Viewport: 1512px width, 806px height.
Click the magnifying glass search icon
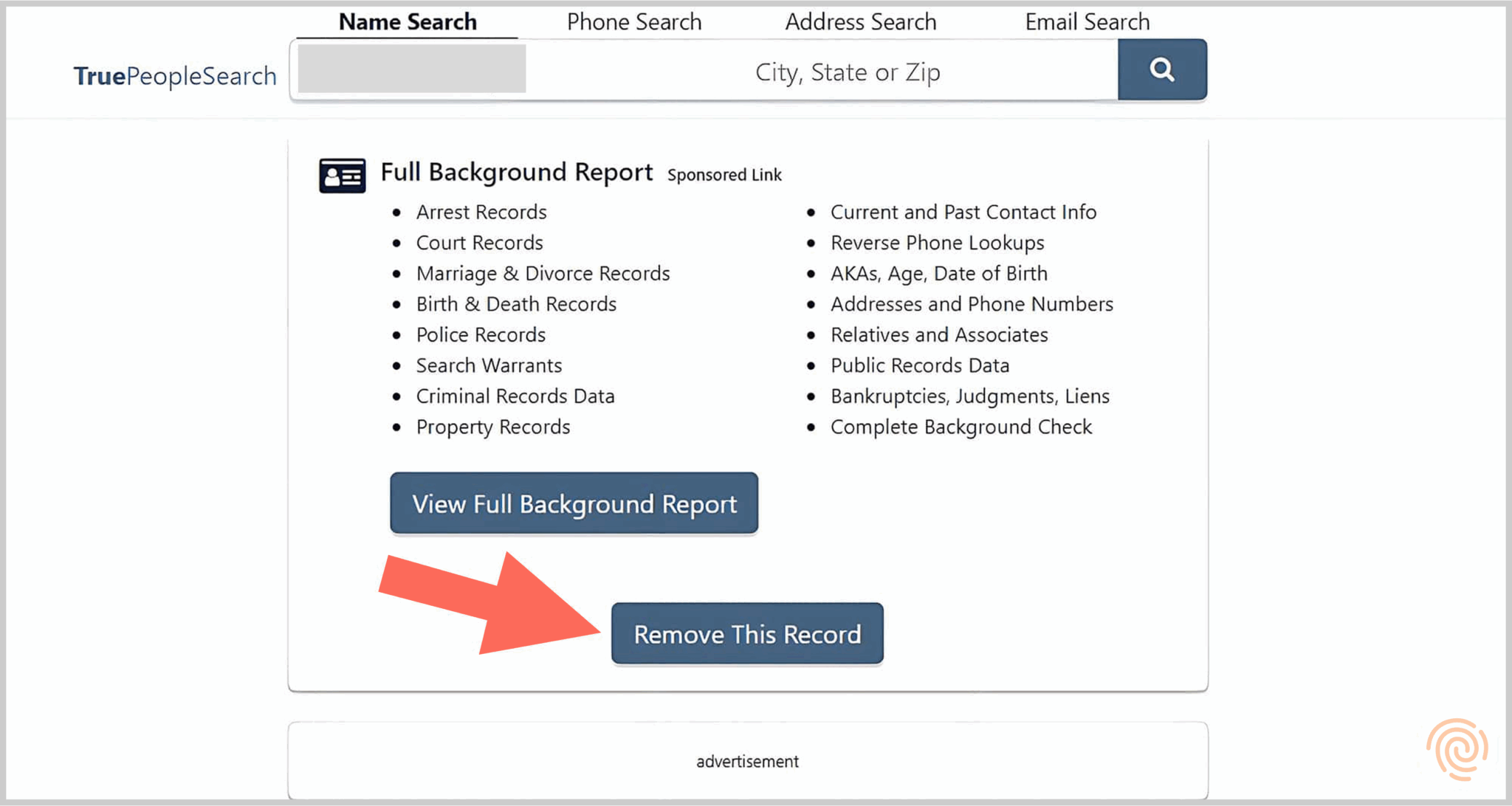pos(1162,69)
